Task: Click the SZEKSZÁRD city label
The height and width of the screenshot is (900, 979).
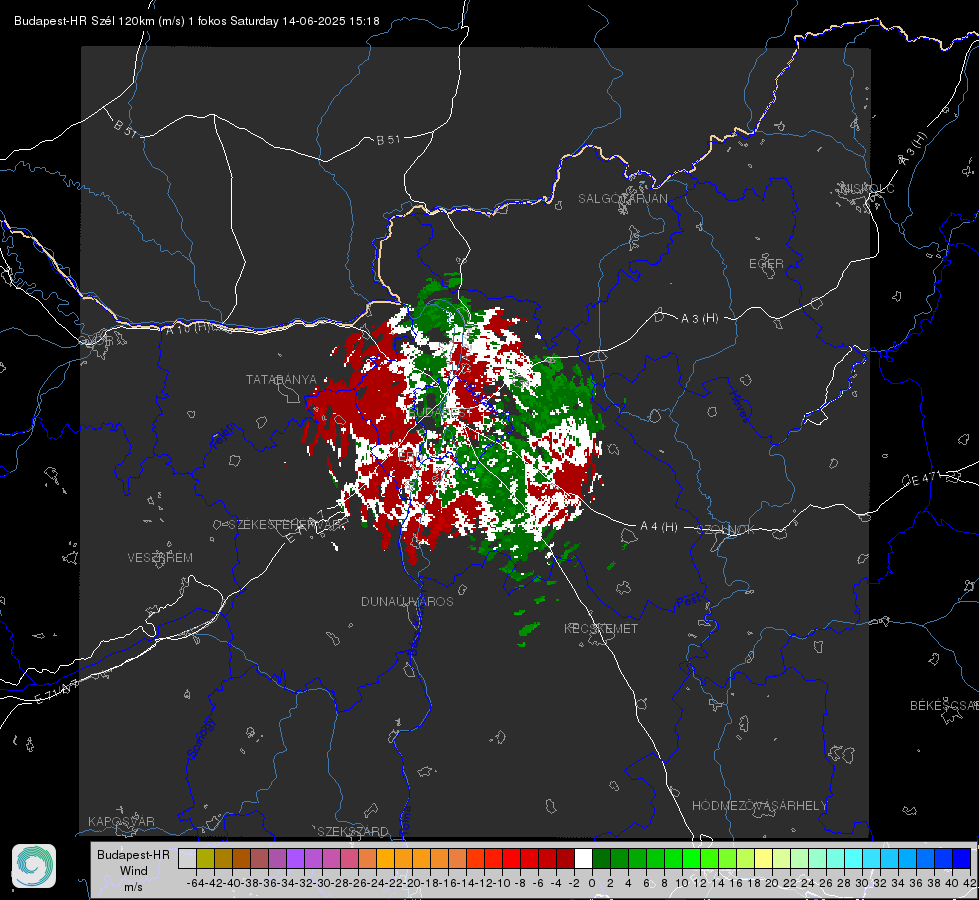Action: 353,831
